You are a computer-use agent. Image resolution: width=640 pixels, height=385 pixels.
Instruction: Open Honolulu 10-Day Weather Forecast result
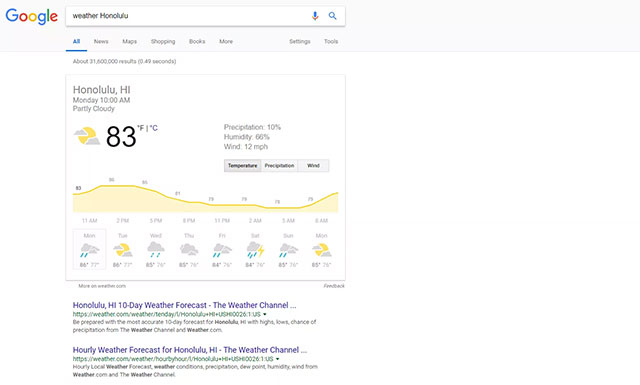(x=184, y=305)
